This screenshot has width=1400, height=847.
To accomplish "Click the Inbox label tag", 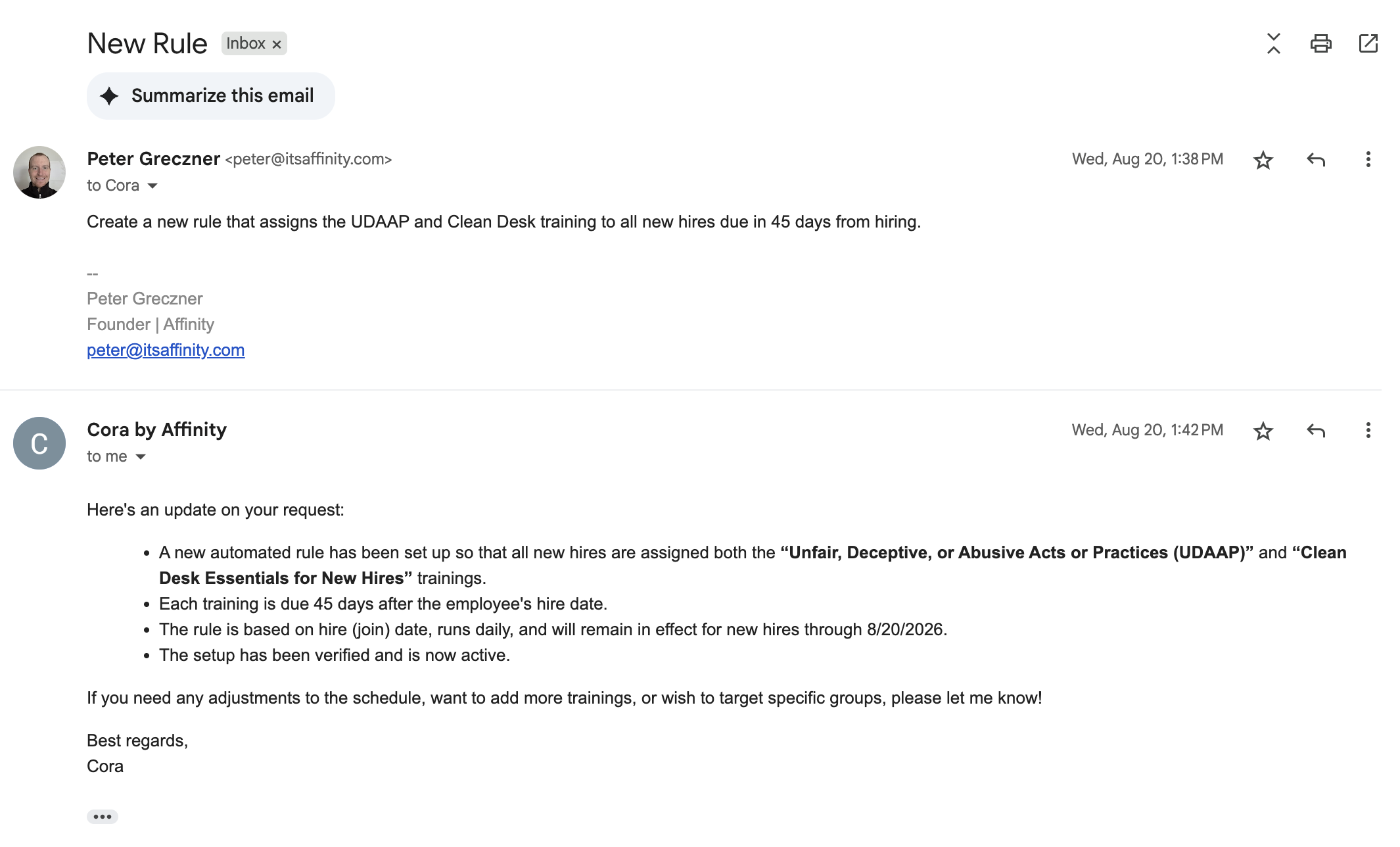I will coord(245,43).
